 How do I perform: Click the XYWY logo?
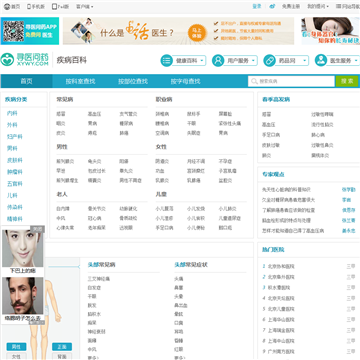point(25,59)
